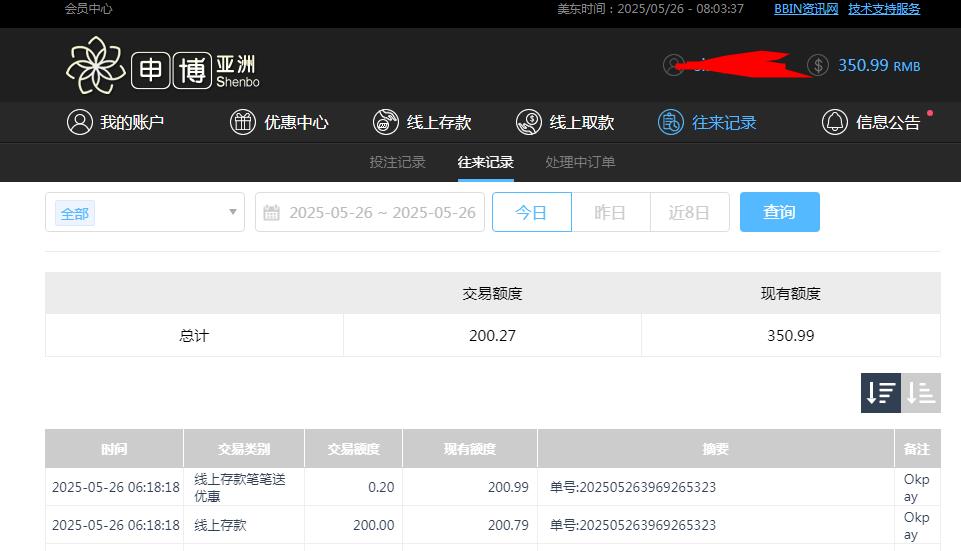Image resolution: width=961 pixels, height=551 pixels.
Task: Open 优惠中心 menu
Action: 279,122
